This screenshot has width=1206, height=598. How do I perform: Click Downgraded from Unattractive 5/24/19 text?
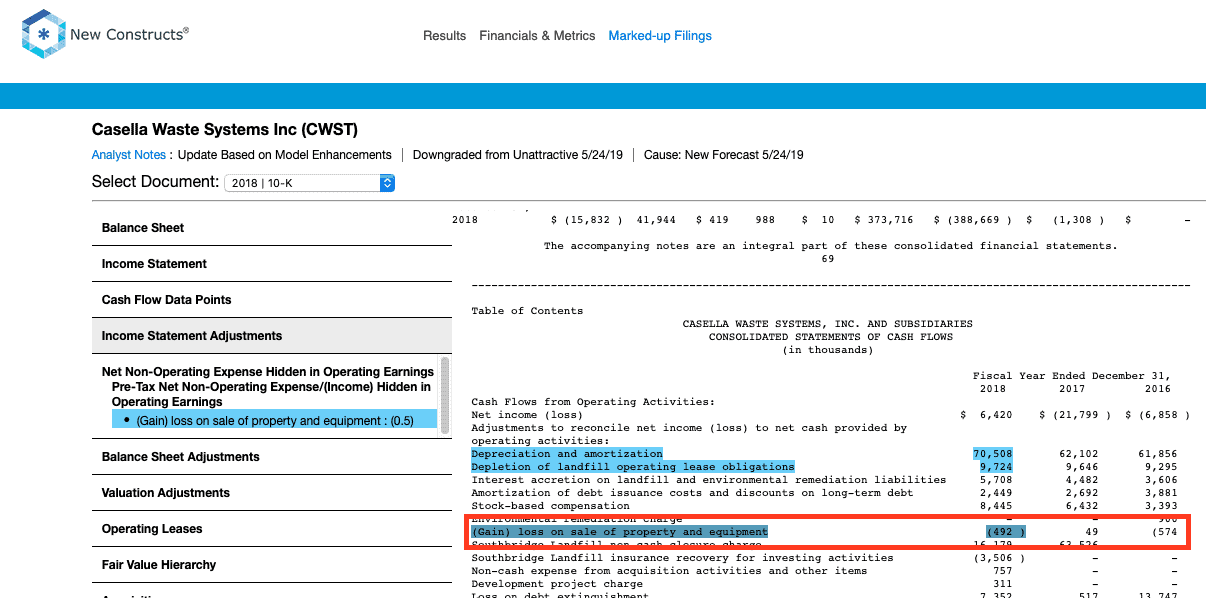(518, 155)
